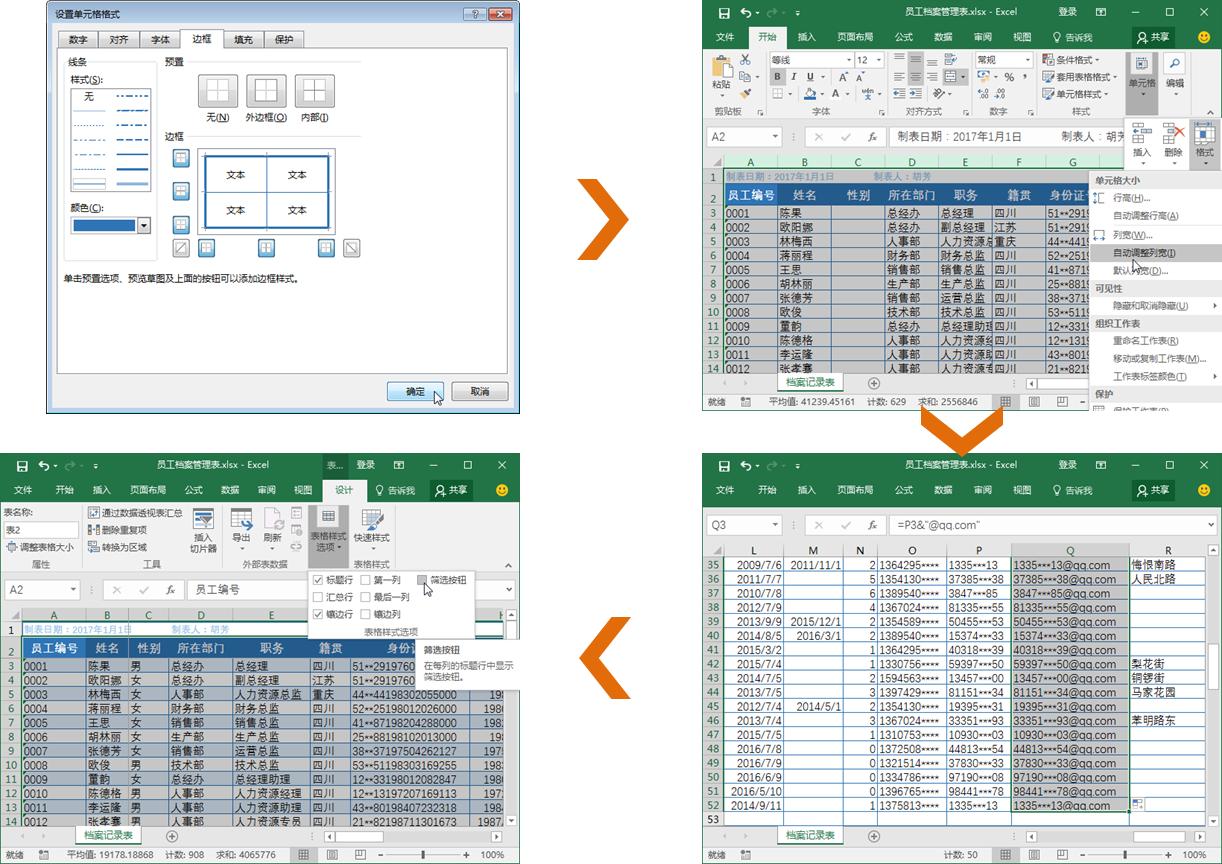Open the 颜色 border color dropdown
The width and height of the screenshot is (1222, 864).
pyautogui.click(x=143, y=226)
